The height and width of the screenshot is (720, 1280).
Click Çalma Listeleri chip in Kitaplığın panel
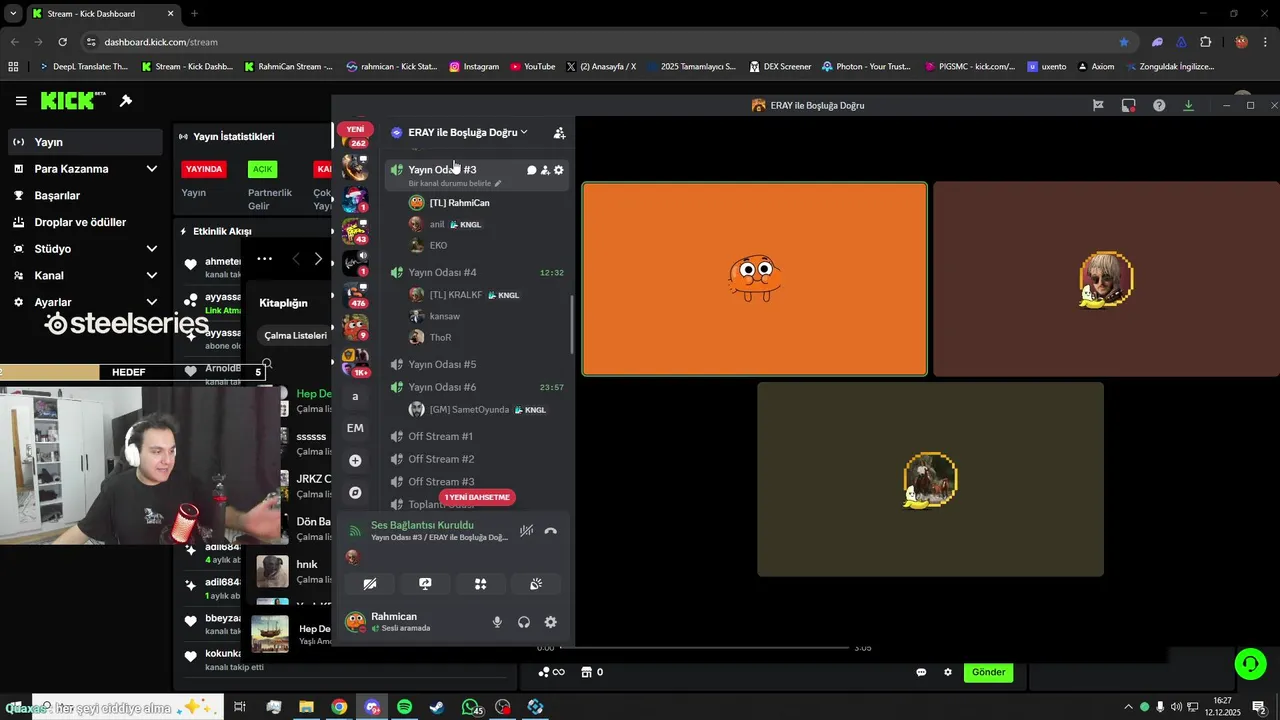pyautogui.click(x=295, y=336)
